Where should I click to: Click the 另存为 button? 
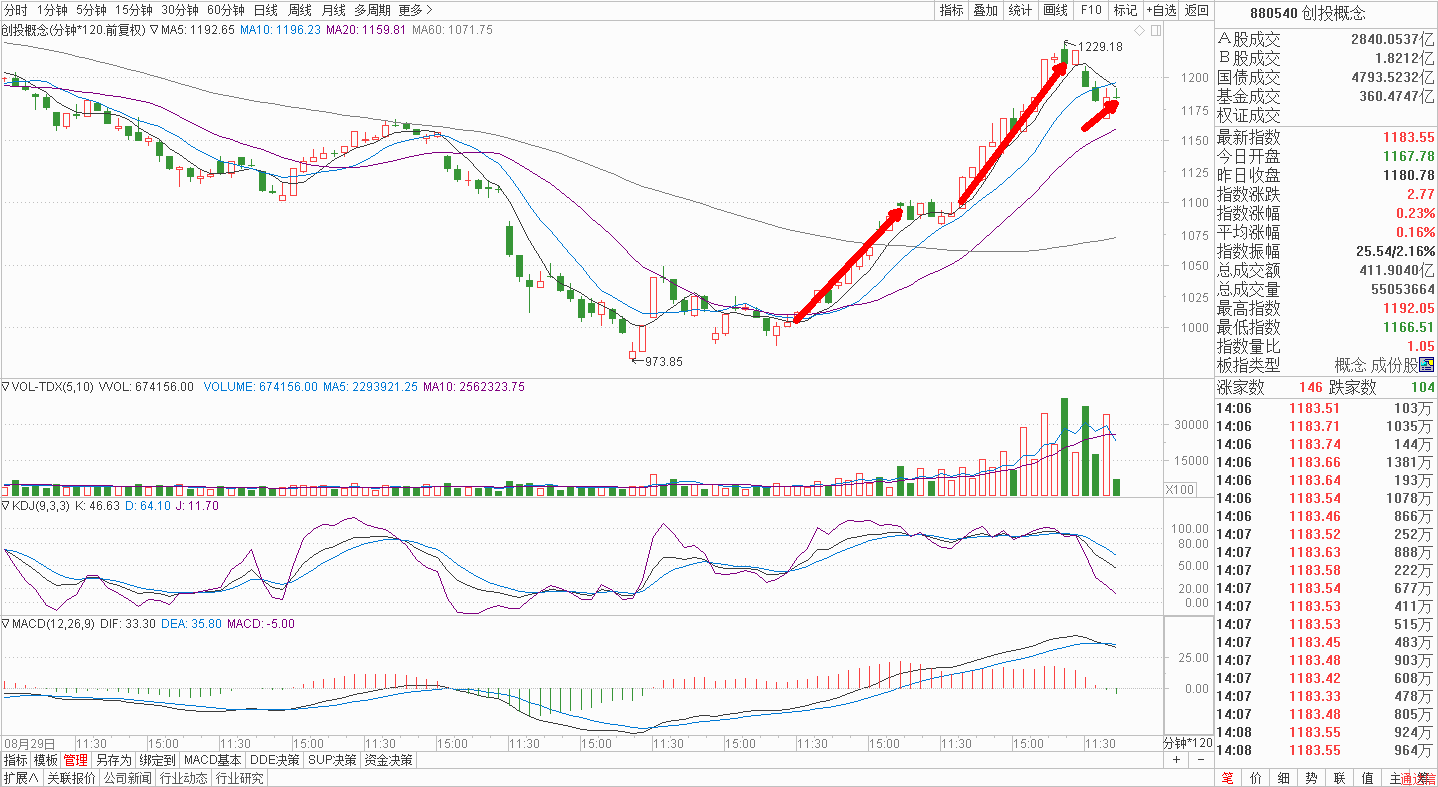(x=113, y=760)
